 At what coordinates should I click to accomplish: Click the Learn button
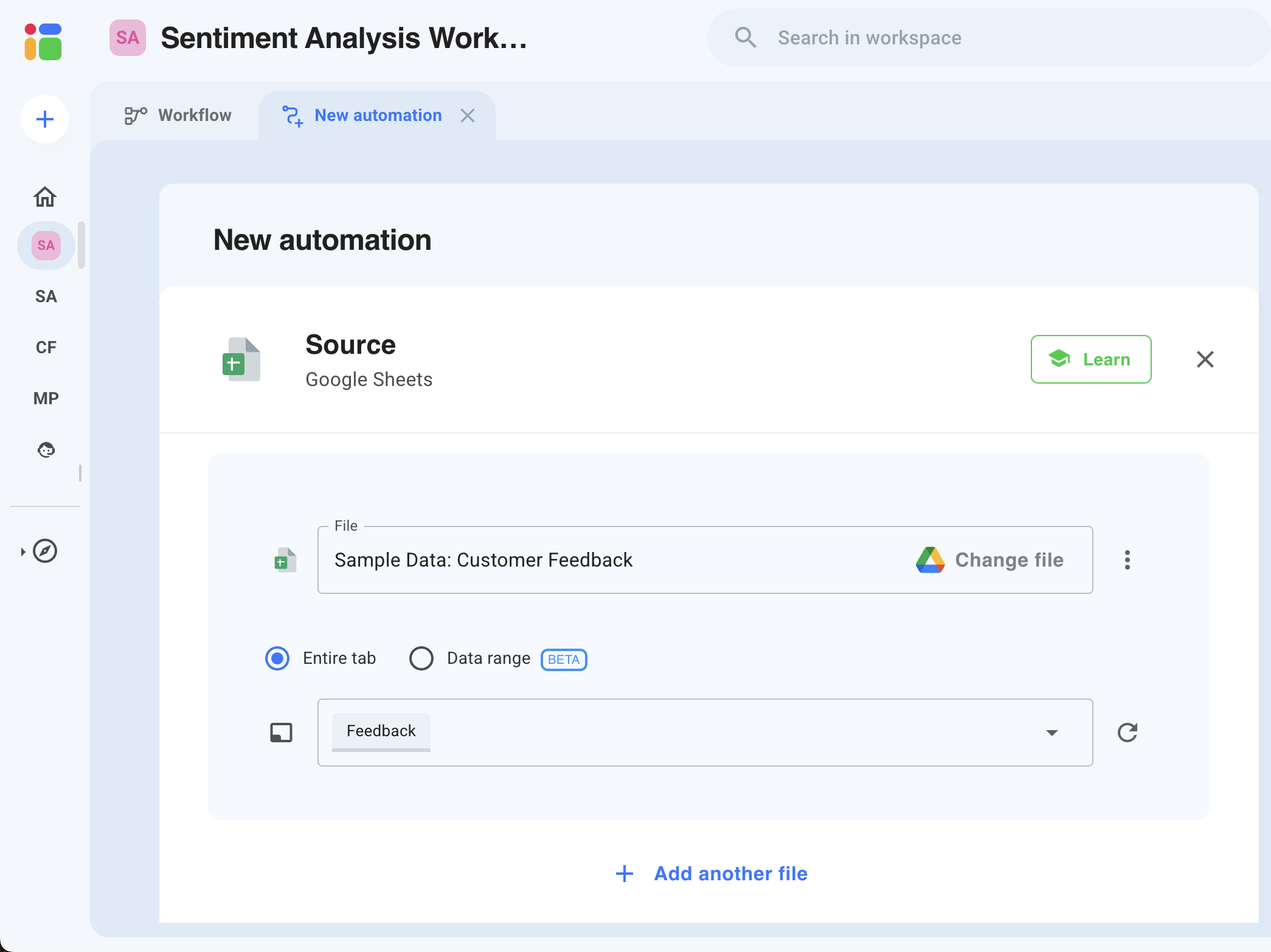[1090, 359]
